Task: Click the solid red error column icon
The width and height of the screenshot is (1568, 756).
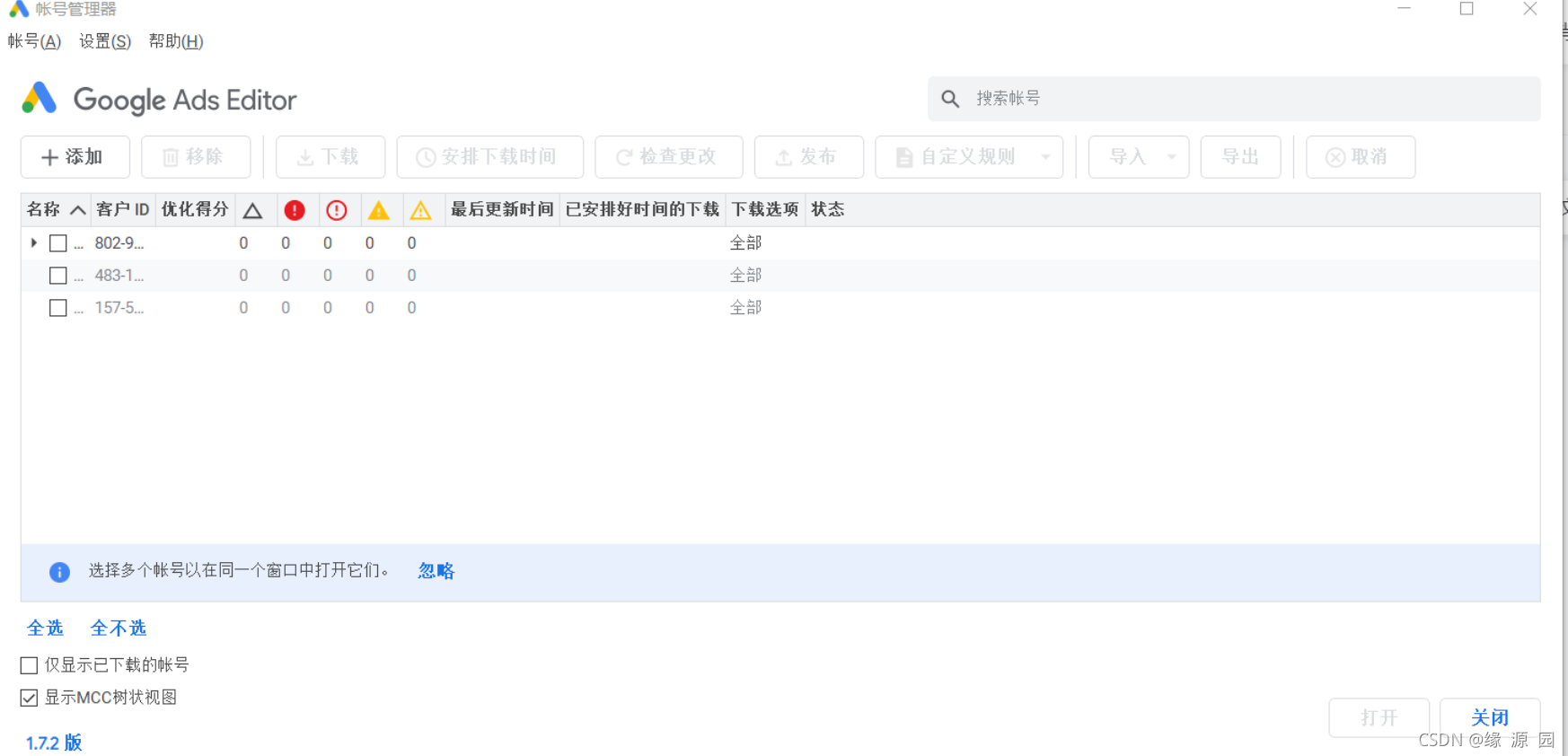Action: click(294, 210)
